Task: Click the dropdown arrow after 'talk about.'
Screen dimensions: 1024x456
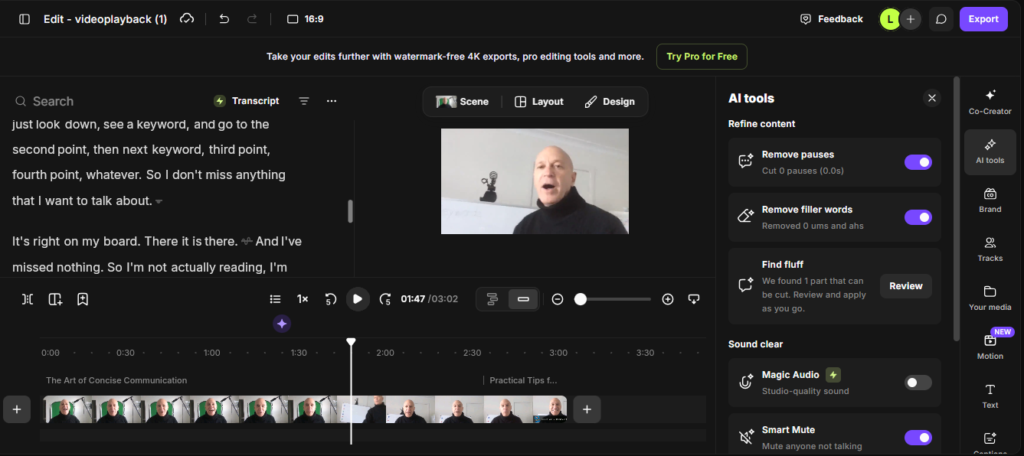Action: click(159, 202)
